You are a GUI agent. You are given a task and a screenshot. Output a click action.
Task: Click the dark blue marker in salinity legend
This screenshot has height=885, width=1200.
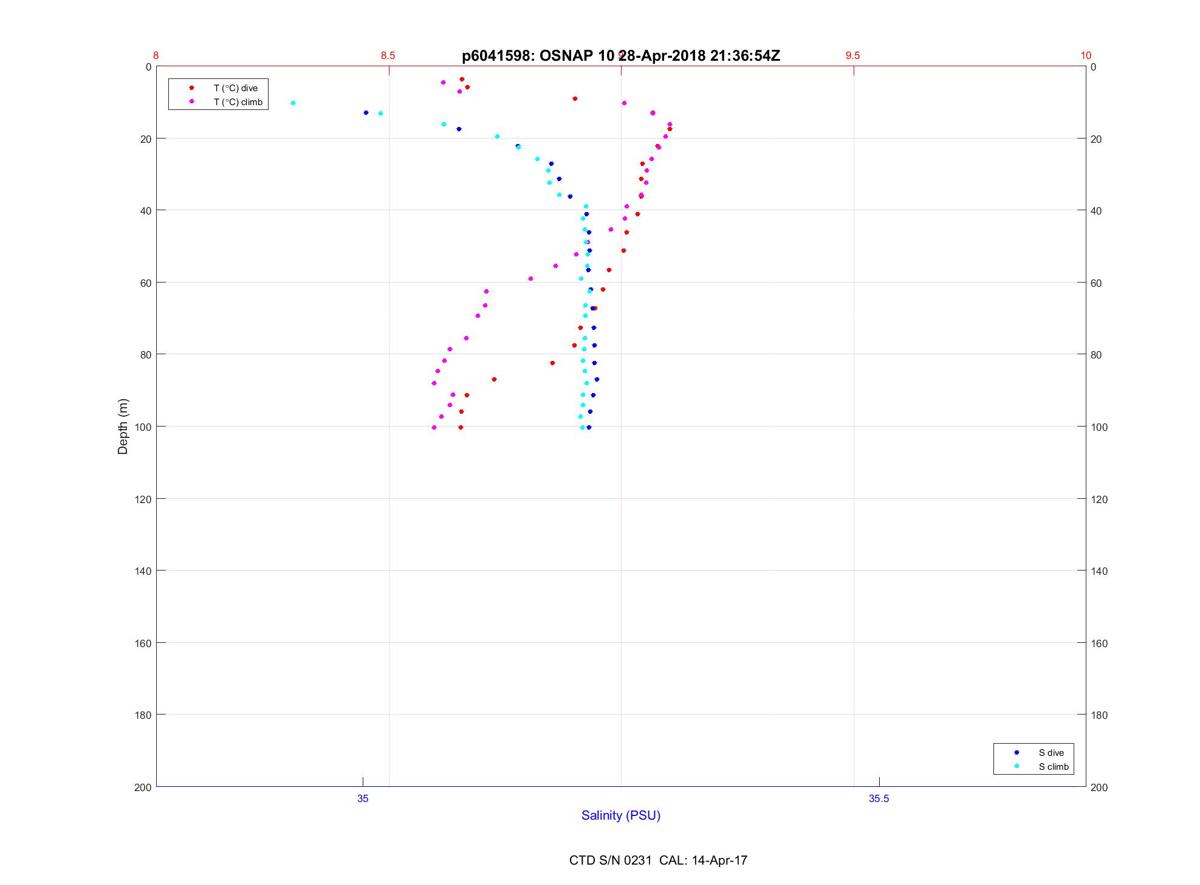click(x=1016, y=752)
